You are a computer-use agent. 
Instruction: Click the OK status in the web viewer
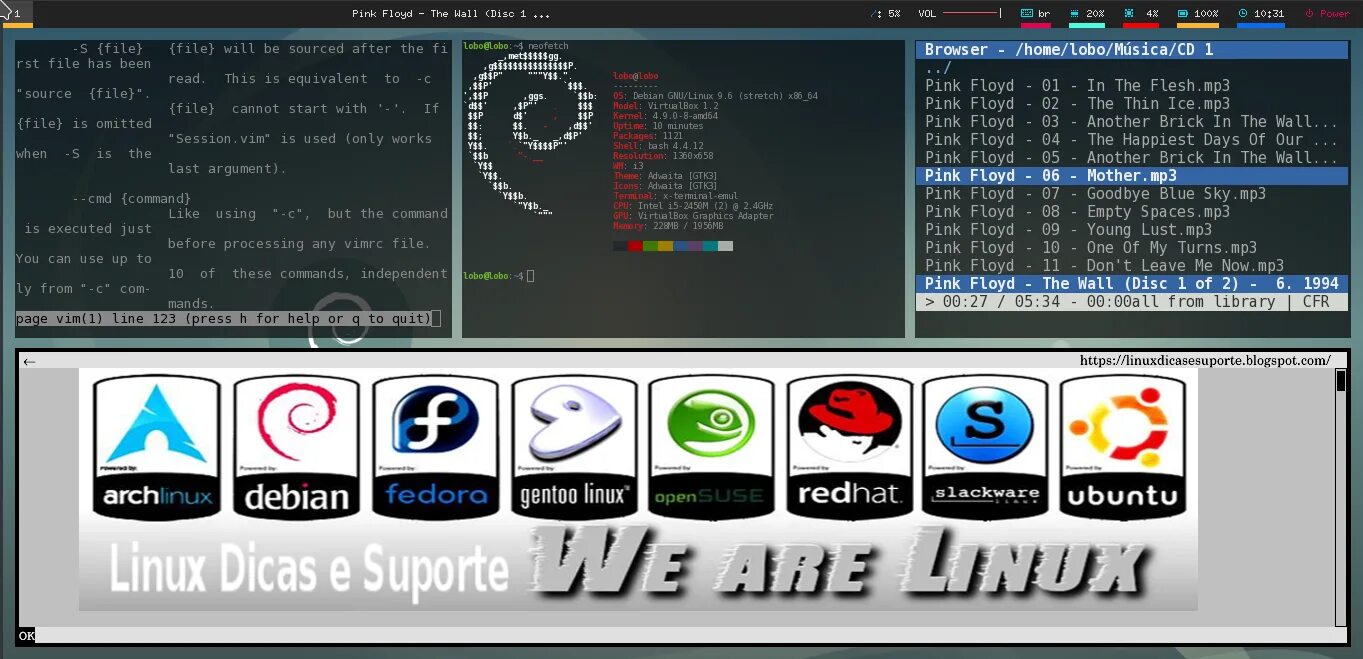26,635
